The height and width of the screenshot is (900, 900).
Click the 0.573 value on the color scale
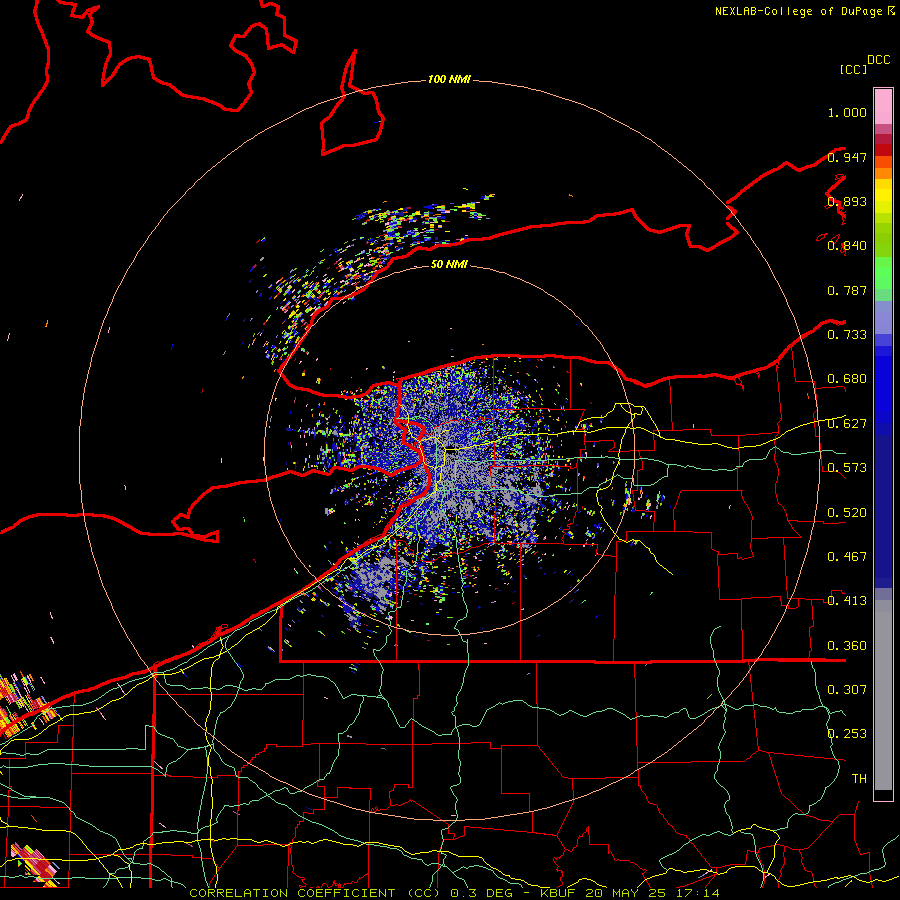point(847,468)
